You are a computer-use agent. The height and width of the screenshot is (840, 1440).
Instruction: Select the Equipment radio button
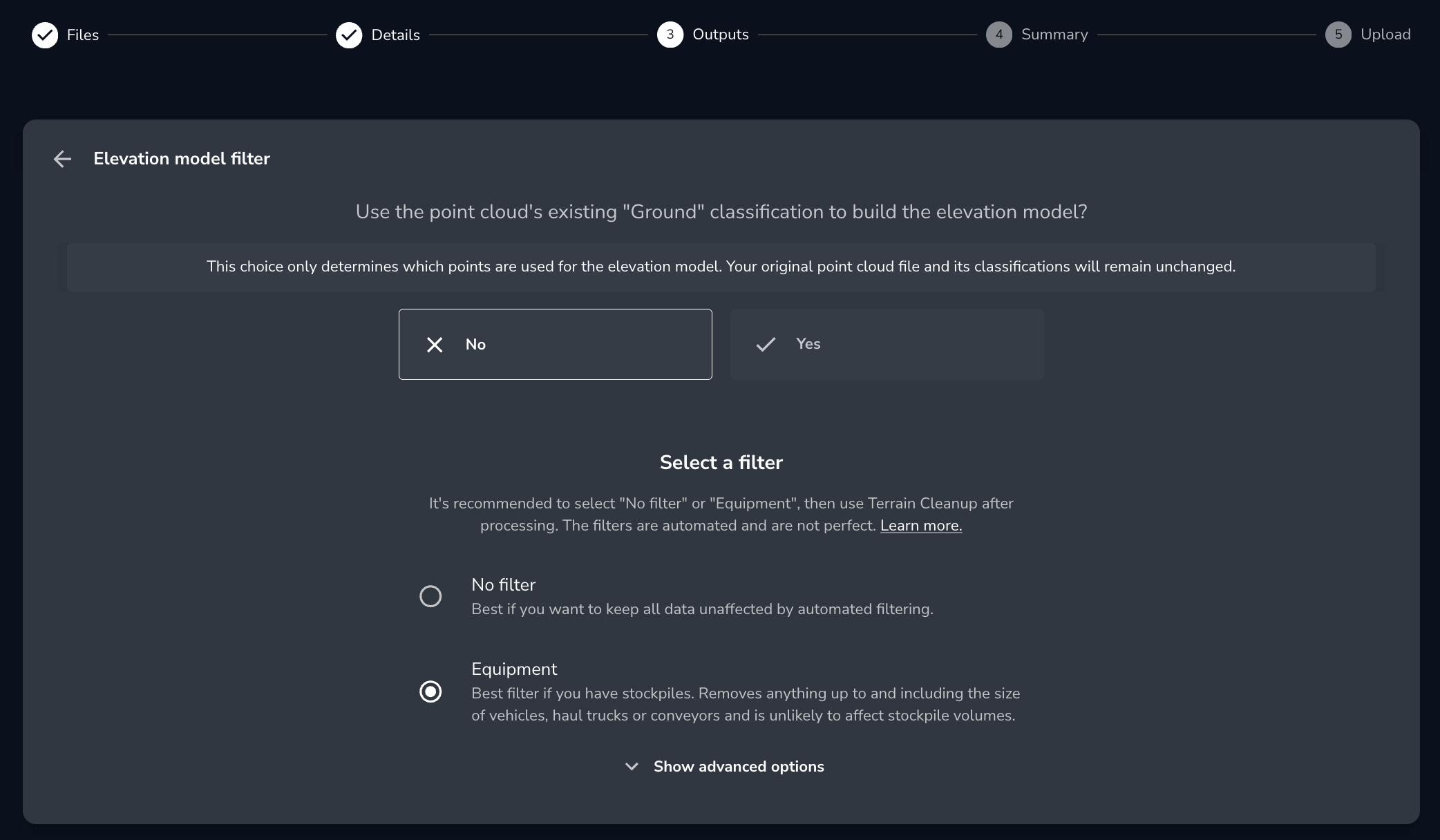click(x=430, y=691)
